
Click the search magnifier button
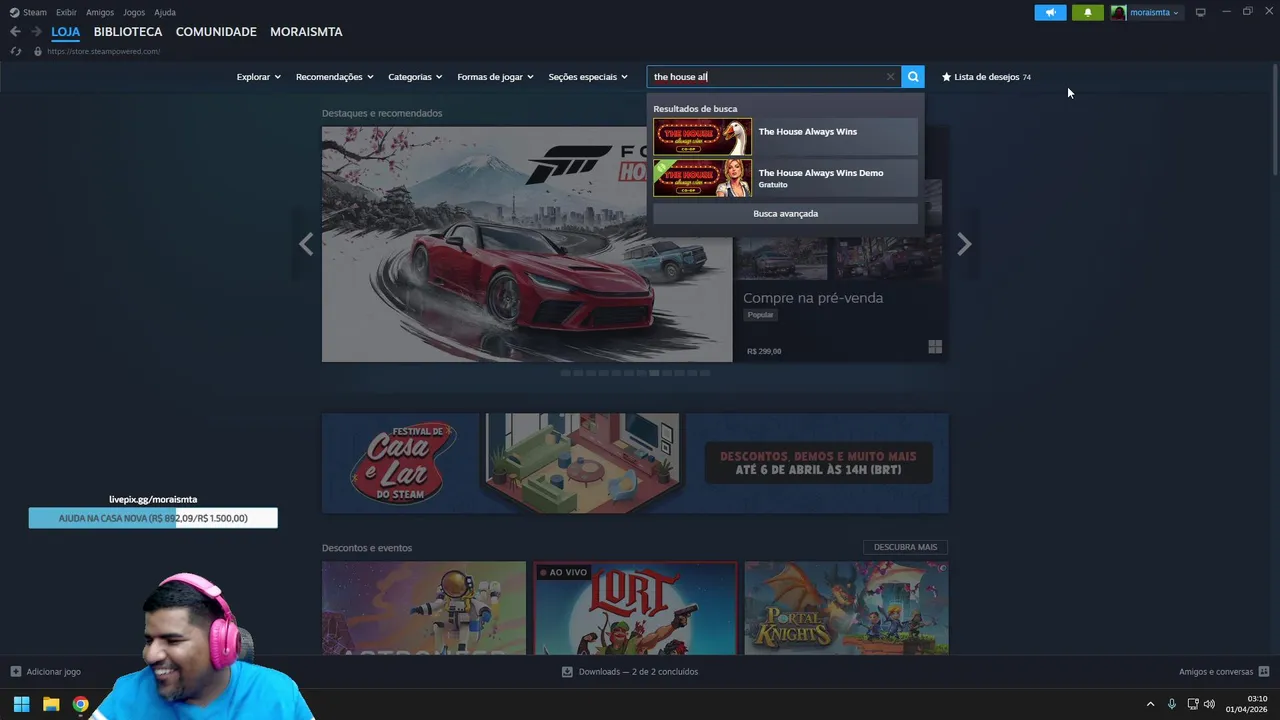tap(913, 77)
